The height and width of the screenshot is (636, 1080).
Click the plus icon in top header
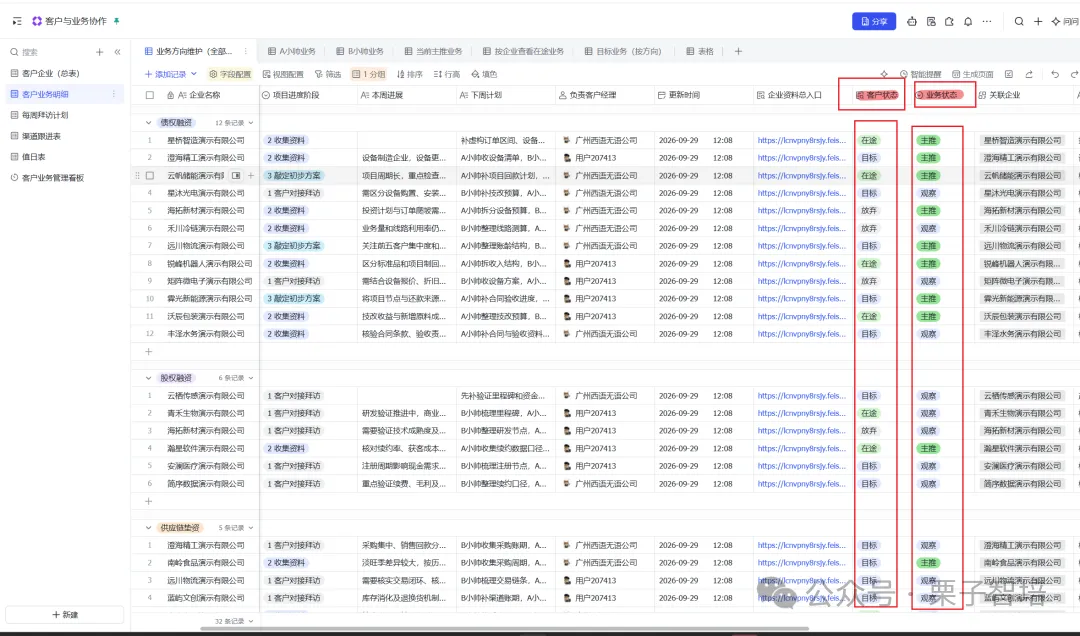[x=1038, y=21]
